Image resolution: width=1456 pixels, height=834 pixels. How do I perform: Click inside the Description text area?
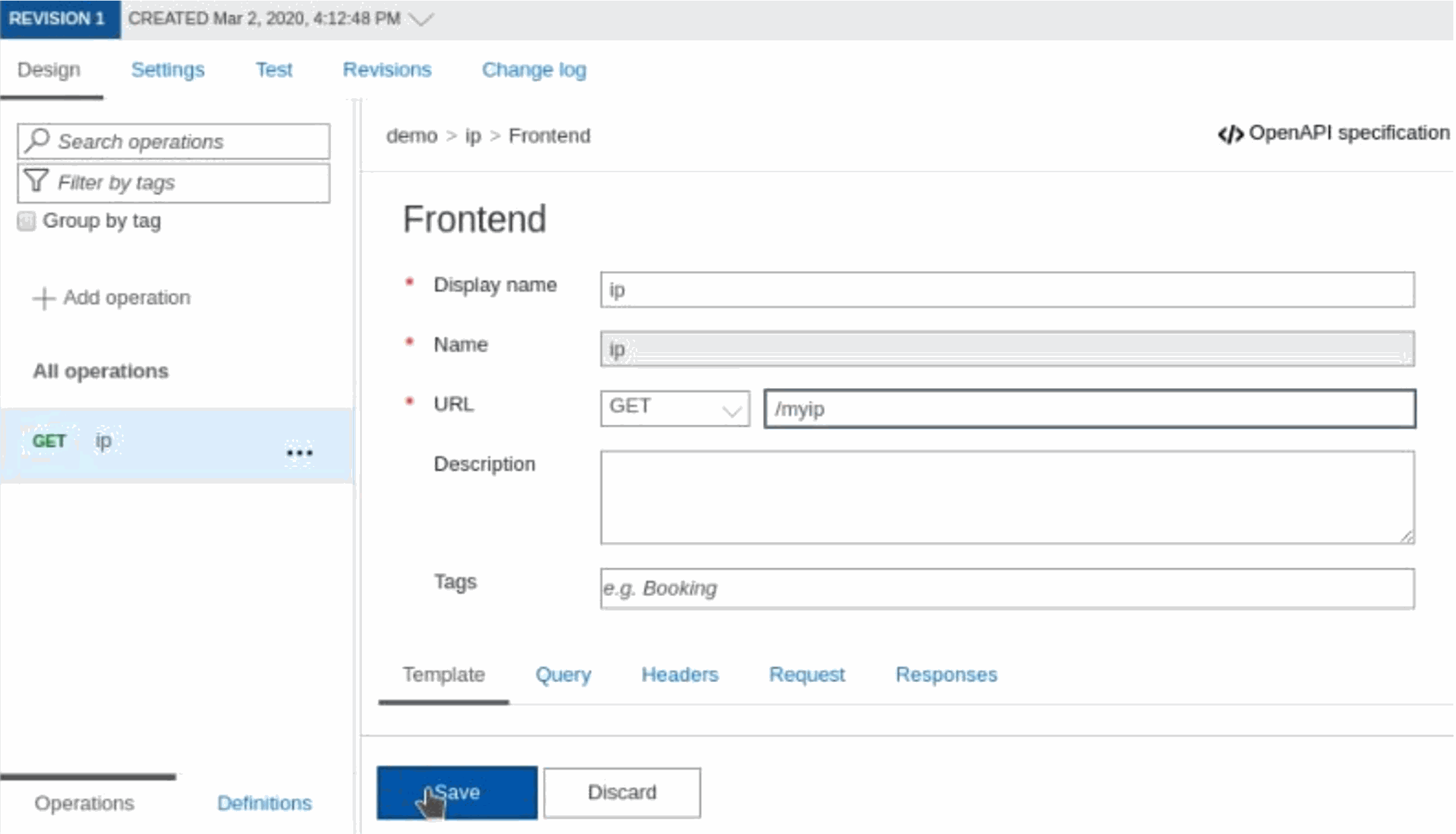click(1007, 497)
